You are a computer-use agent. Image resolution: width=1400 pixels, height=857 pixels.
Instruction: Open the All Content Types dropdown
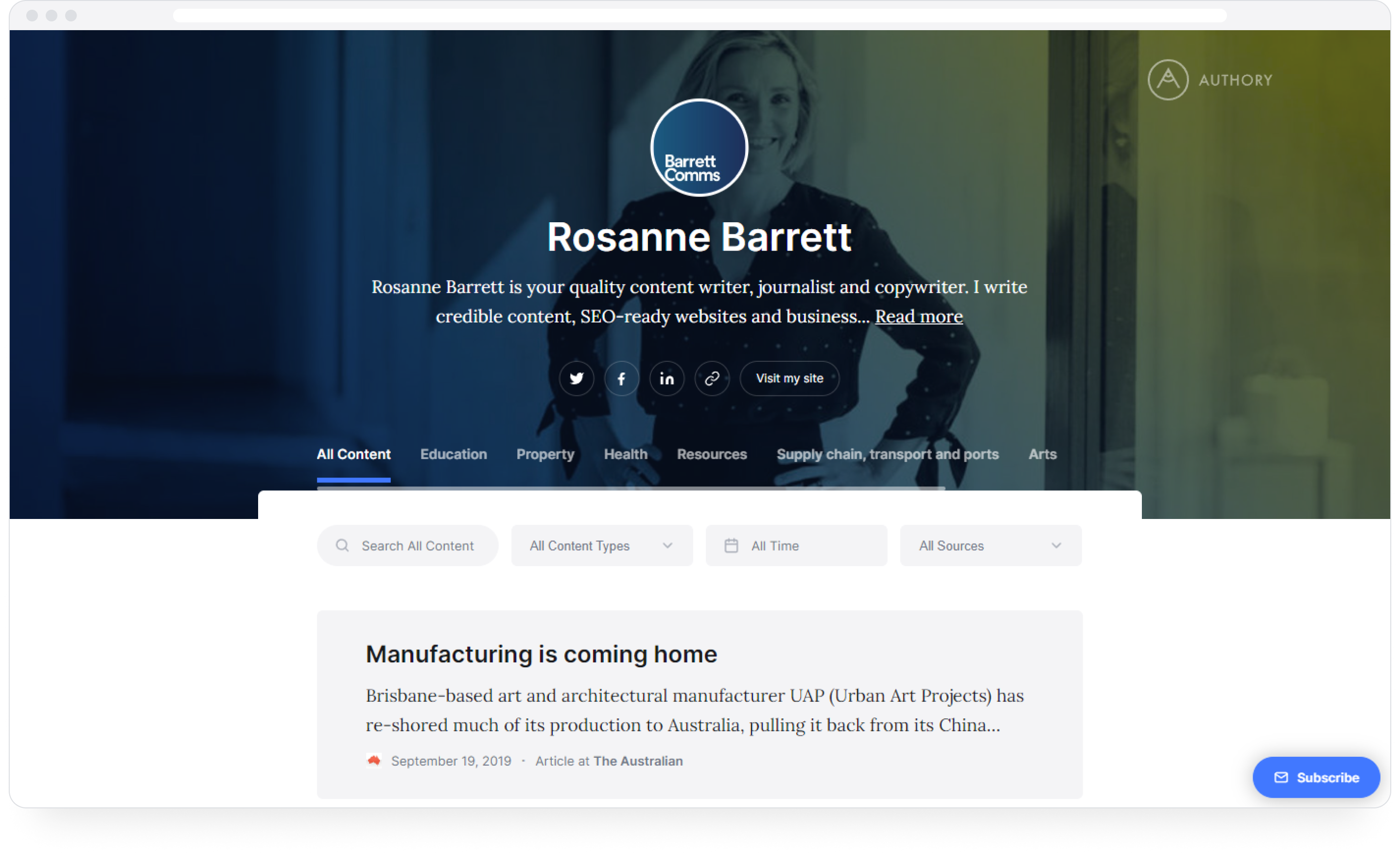(x=602, y=545)
